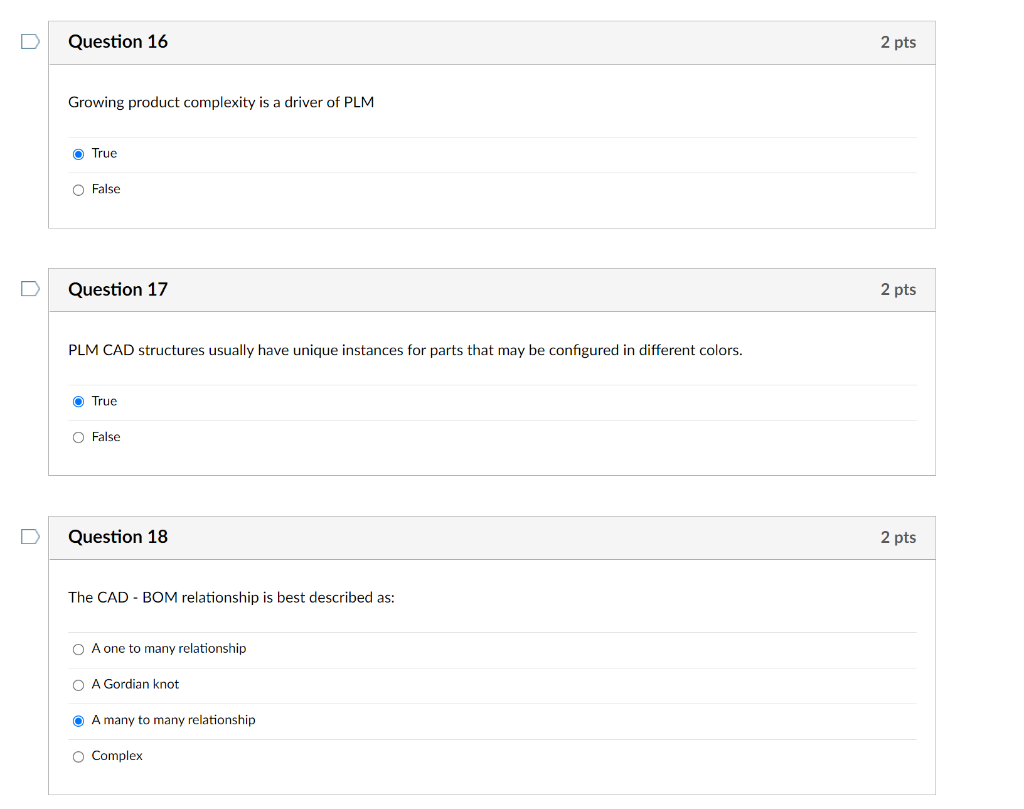The width and height of the screenshot is (1024, 809).
Task: Click the Question 18 header
Action: 118,537
